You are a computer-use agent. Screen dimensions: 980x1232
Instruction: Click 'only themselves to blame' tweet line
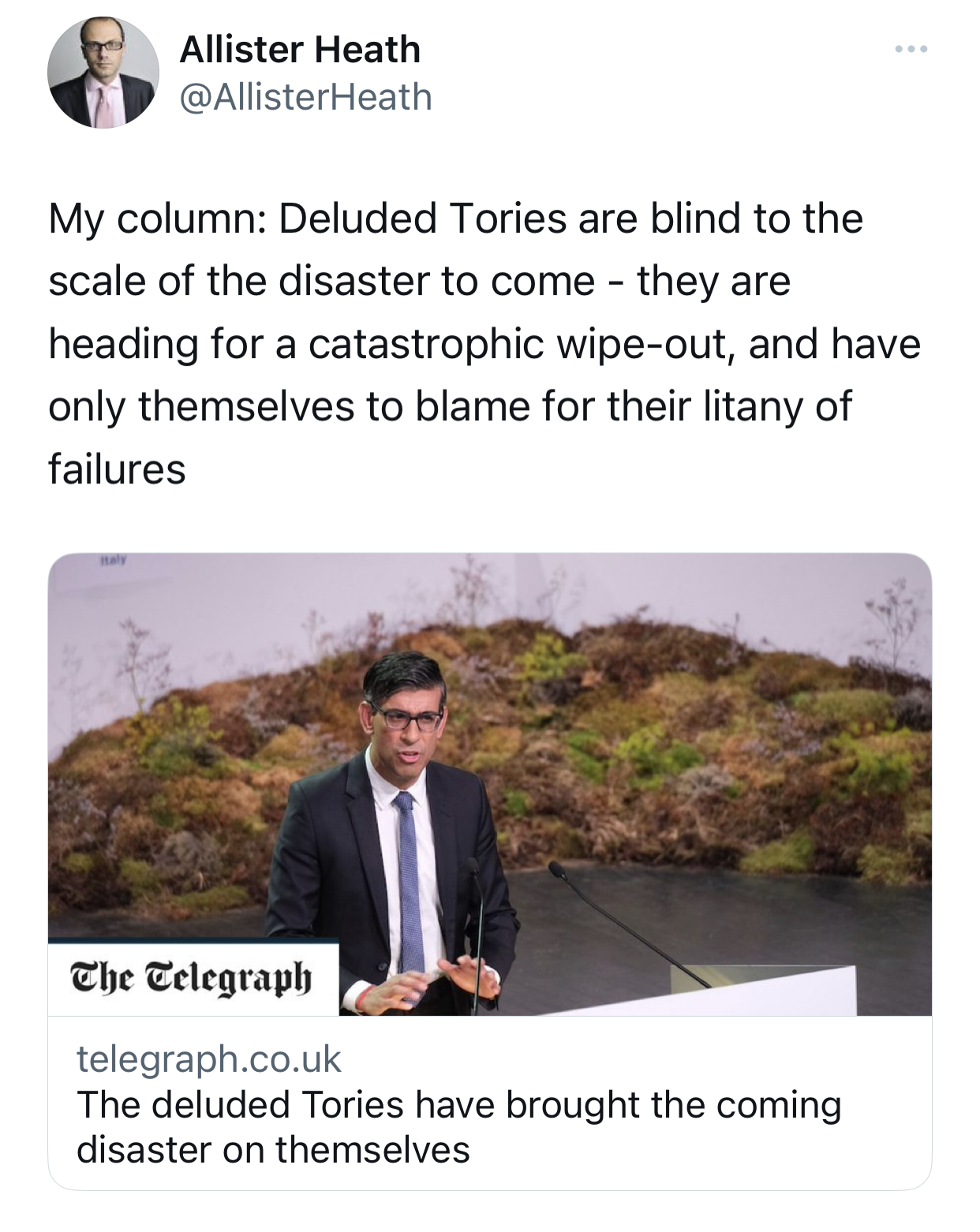coord(450,406)
